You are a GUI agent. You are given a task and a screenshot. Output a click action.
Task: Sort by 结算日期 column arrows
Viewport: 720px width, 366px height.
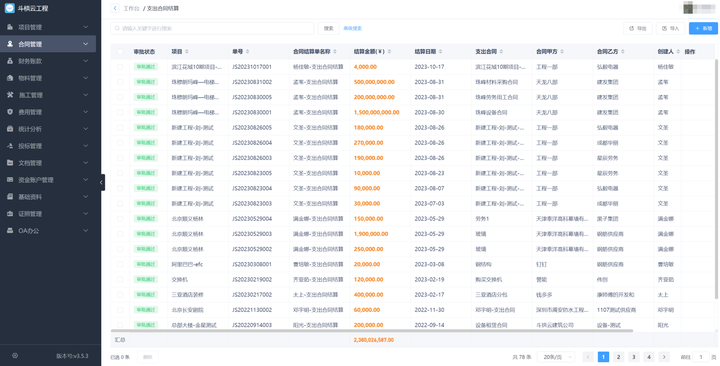pos(440,52)
